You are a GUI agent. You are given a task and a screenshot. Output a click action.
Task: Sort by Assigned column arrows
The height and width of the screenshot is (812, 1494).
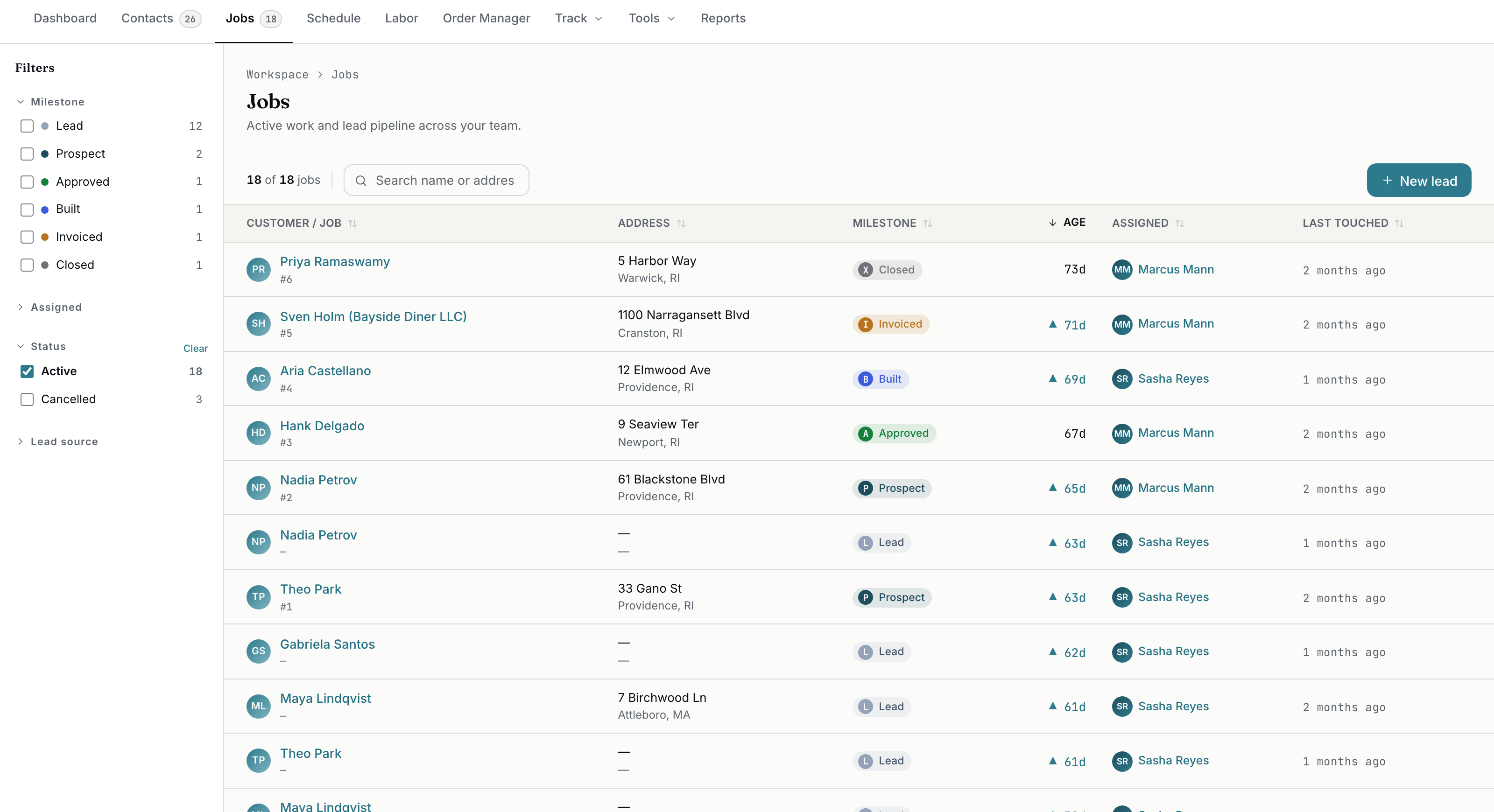click(1180, 223)
